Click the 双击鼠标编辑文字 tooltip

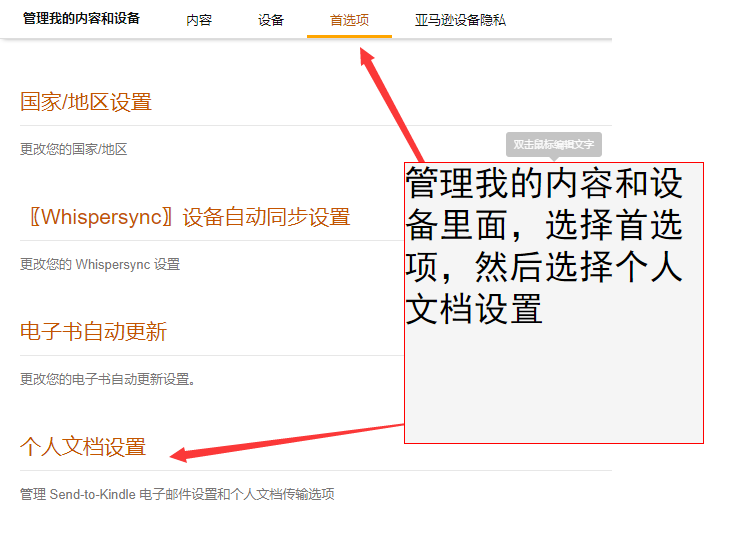coord(553,144)
